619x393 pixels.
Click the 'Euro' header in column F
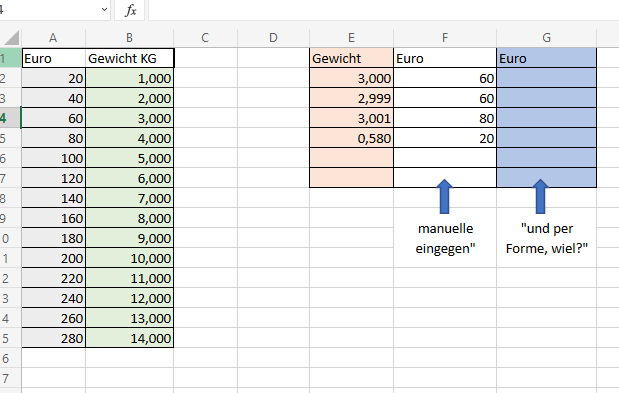[445, 58]
